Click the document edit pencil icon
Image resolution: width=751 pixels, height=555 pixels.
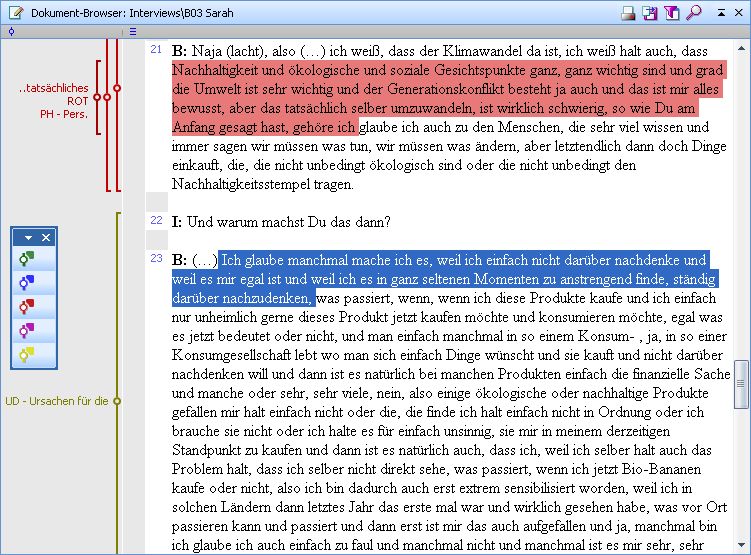(16, 13)
